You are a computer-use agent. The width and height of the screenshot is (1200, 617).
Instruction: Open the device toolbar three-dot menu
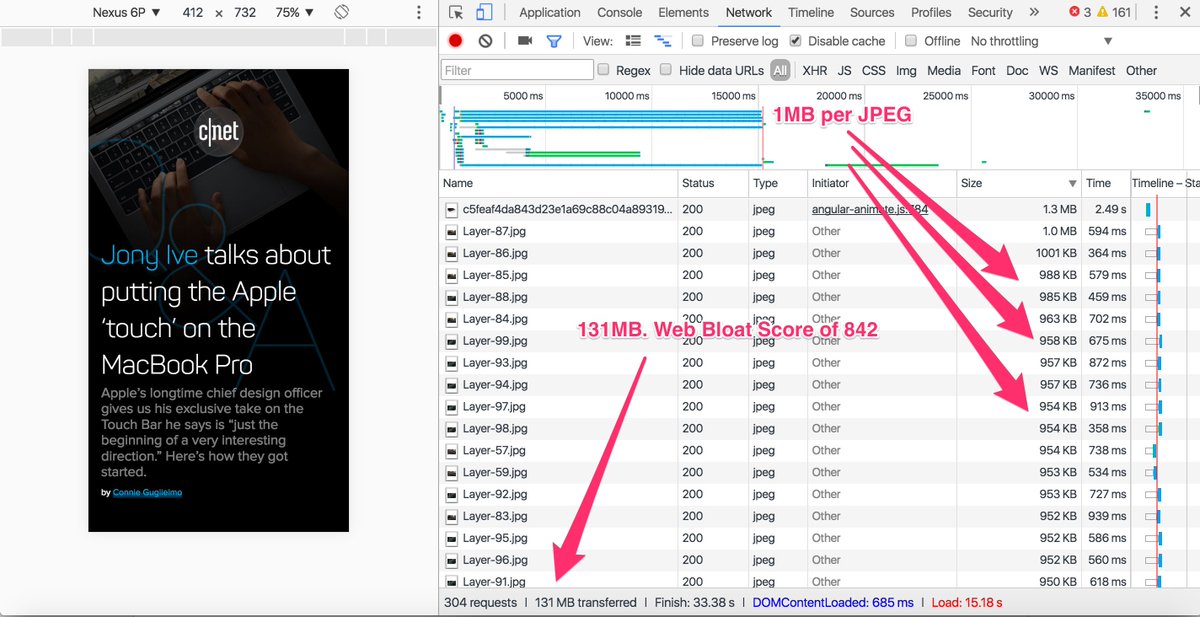(x=419, y=13)
